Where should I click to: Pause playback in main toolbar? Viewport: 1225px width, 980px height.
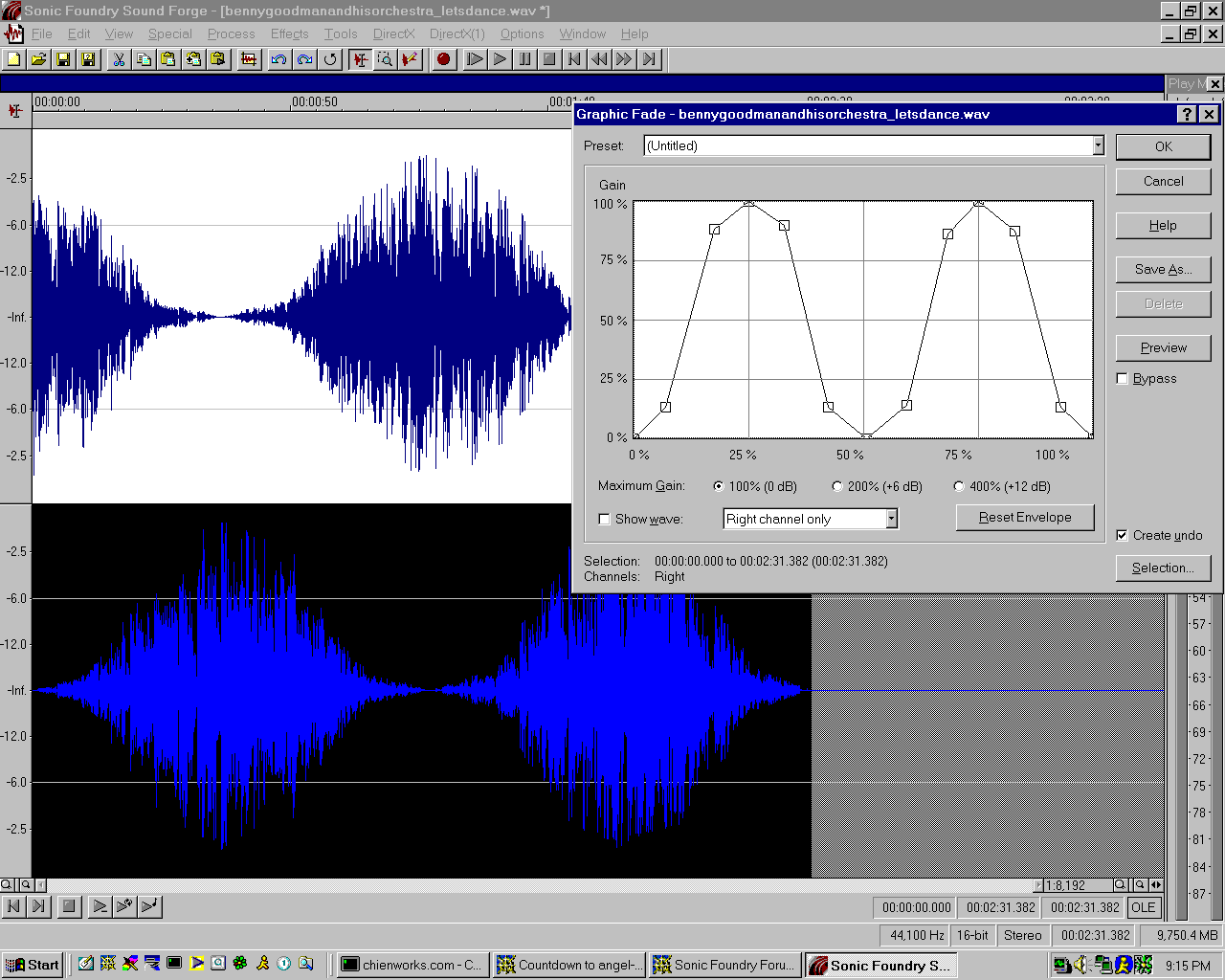tap(524, 59)
